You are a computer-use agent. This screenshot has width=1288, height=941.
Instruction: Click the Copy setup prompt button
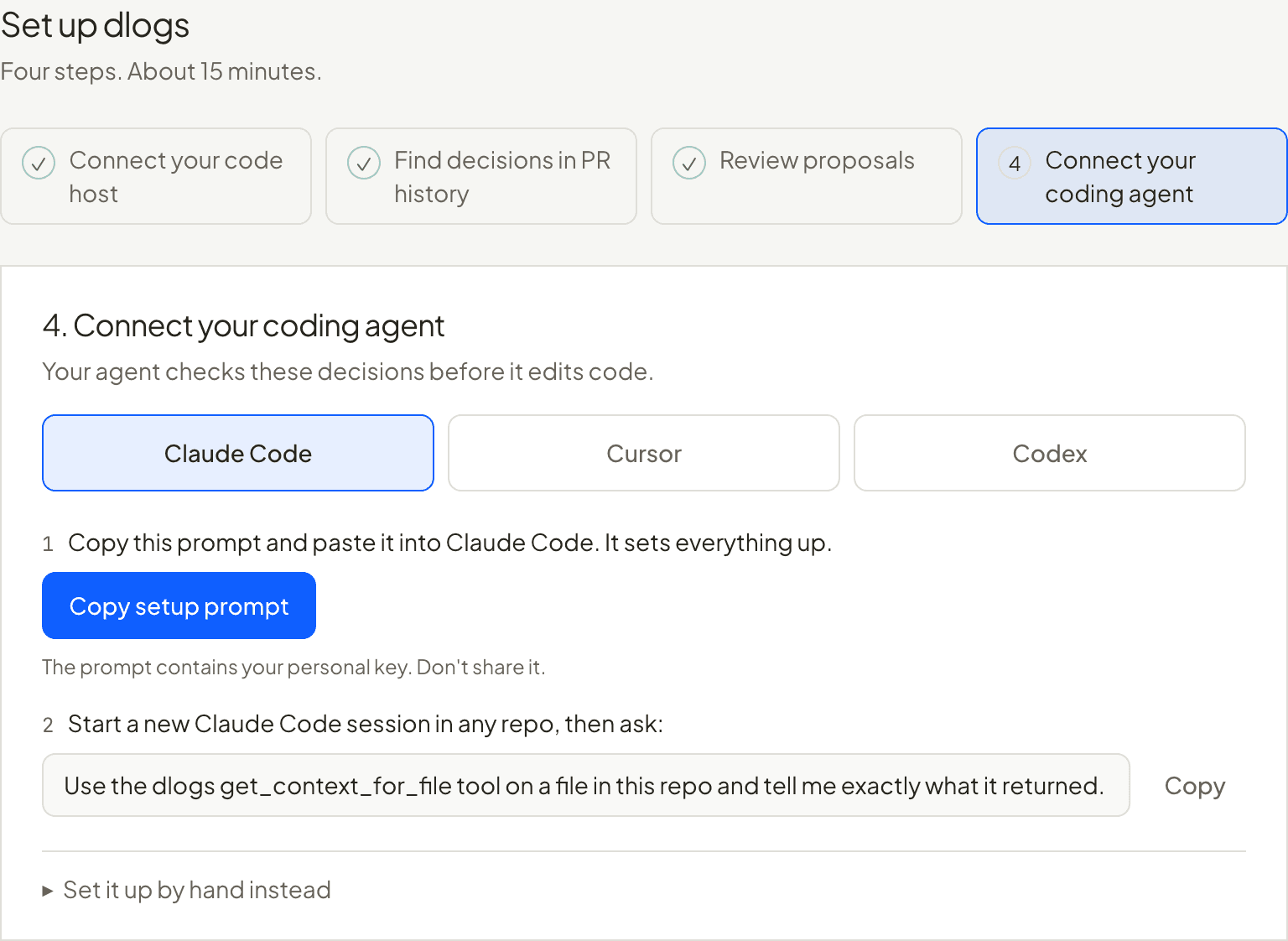pyautogui.click(x=179, y=606)
